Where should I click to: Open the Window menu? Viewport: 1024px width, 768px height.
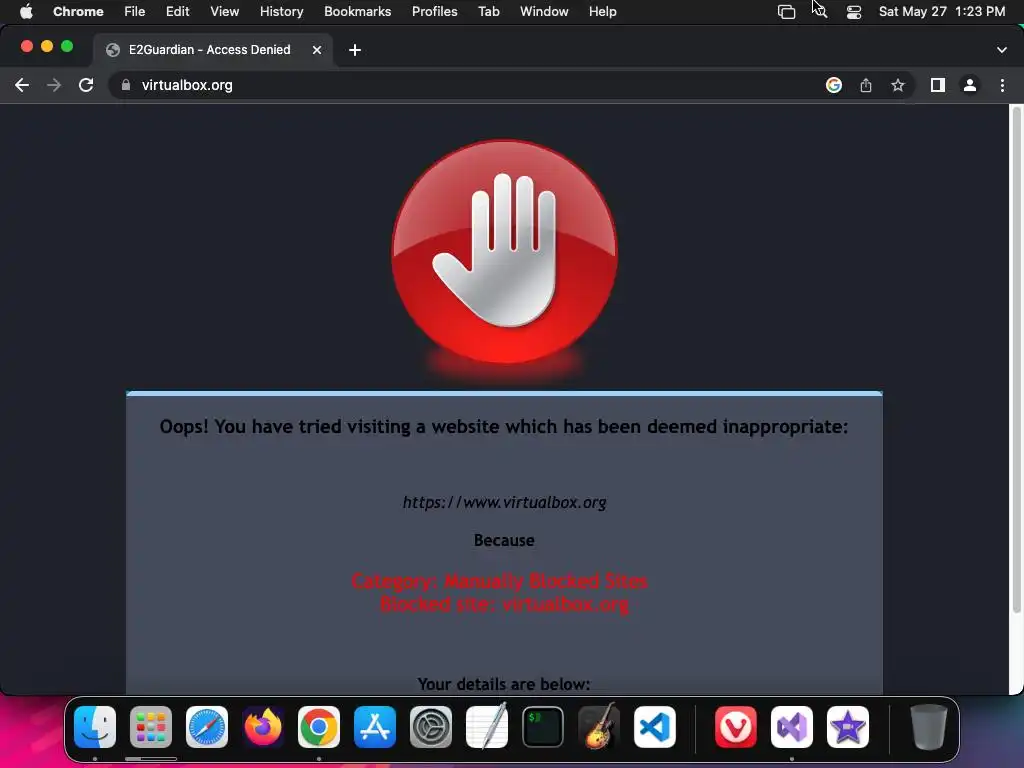(x=544, y=11)
